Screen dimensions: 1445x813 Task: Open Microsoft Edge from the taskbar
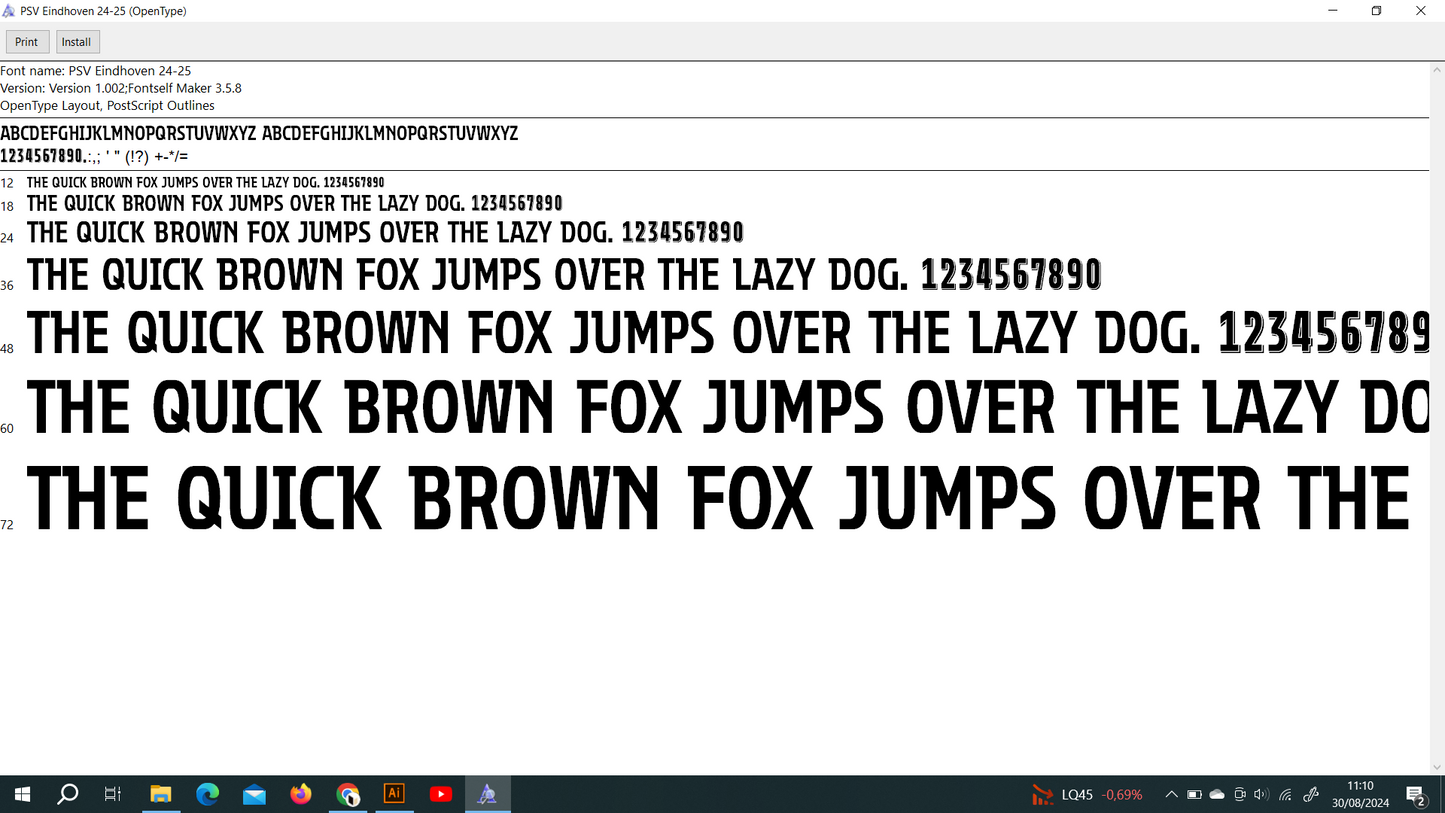tap(207, 795)
